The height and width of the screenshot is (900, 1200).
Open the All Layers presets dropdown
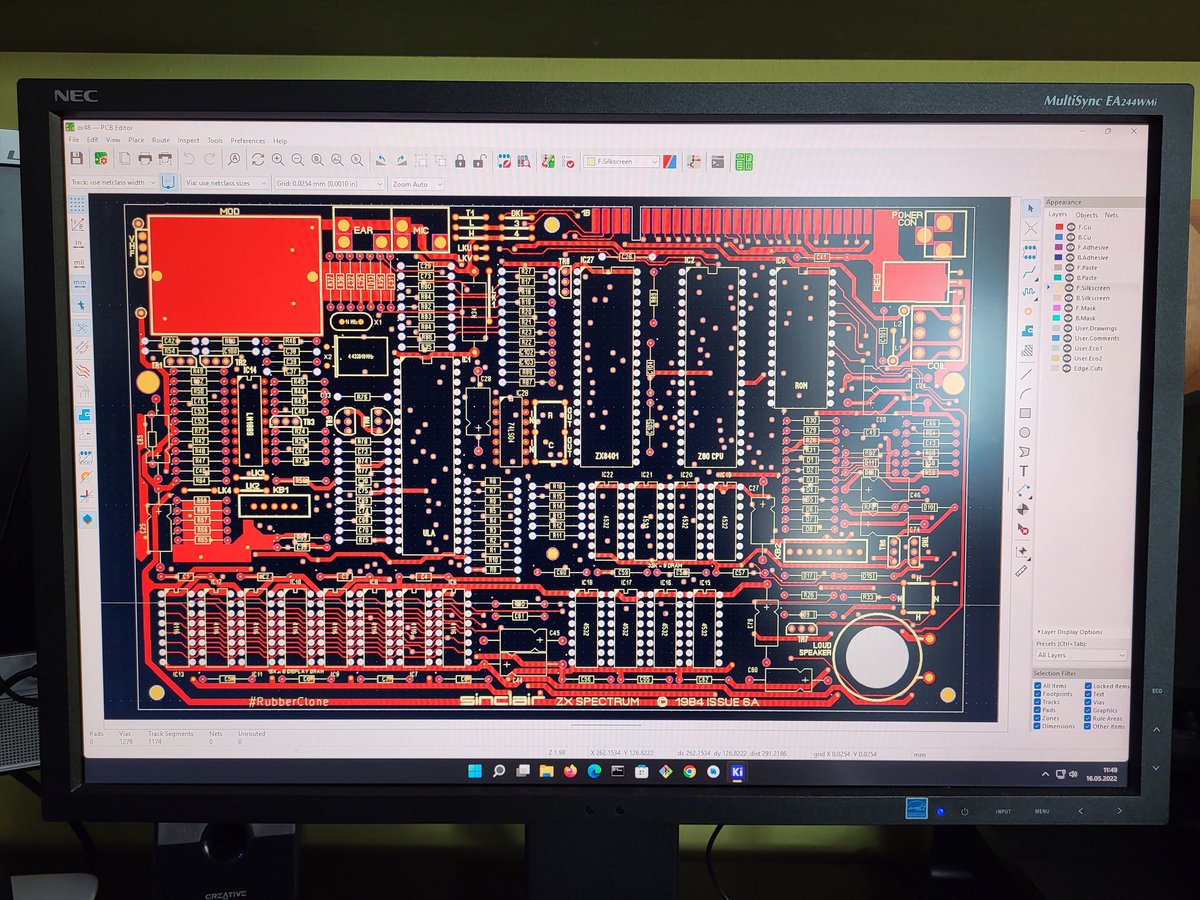click(1082, 655)
